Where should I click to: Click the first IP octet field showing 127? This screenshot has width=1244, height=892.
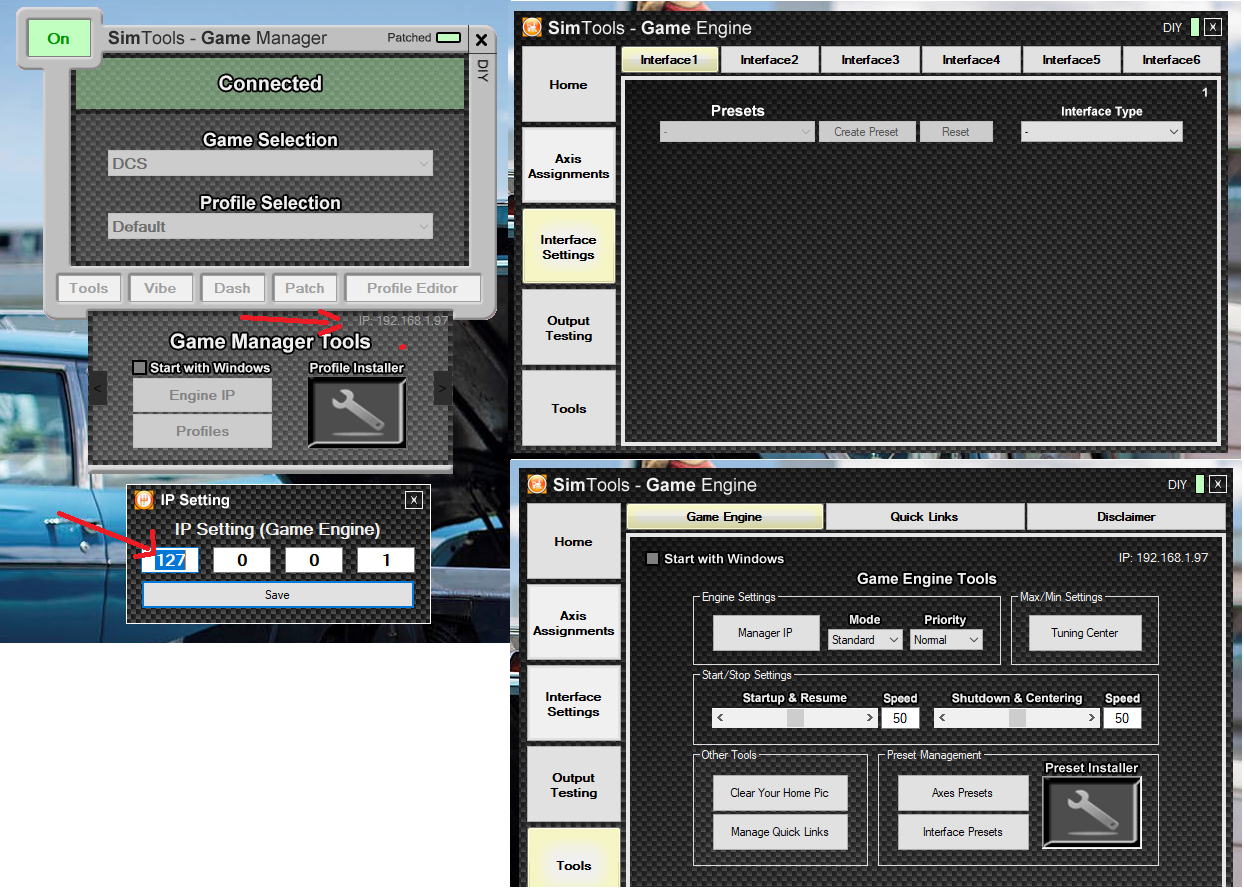[170, 560]
